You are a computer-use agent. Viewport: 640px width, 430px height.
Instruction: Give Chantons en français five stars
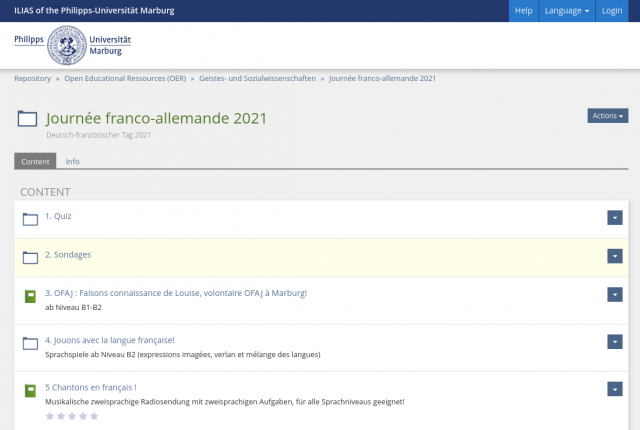[x=95, y=416]
